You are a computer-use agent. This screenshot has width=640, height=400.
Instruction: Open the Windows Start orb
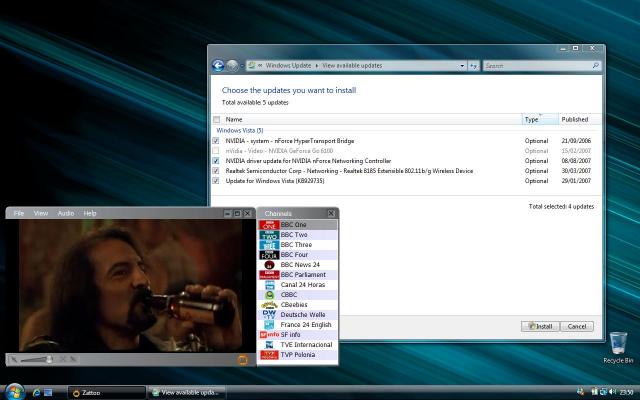15,392
